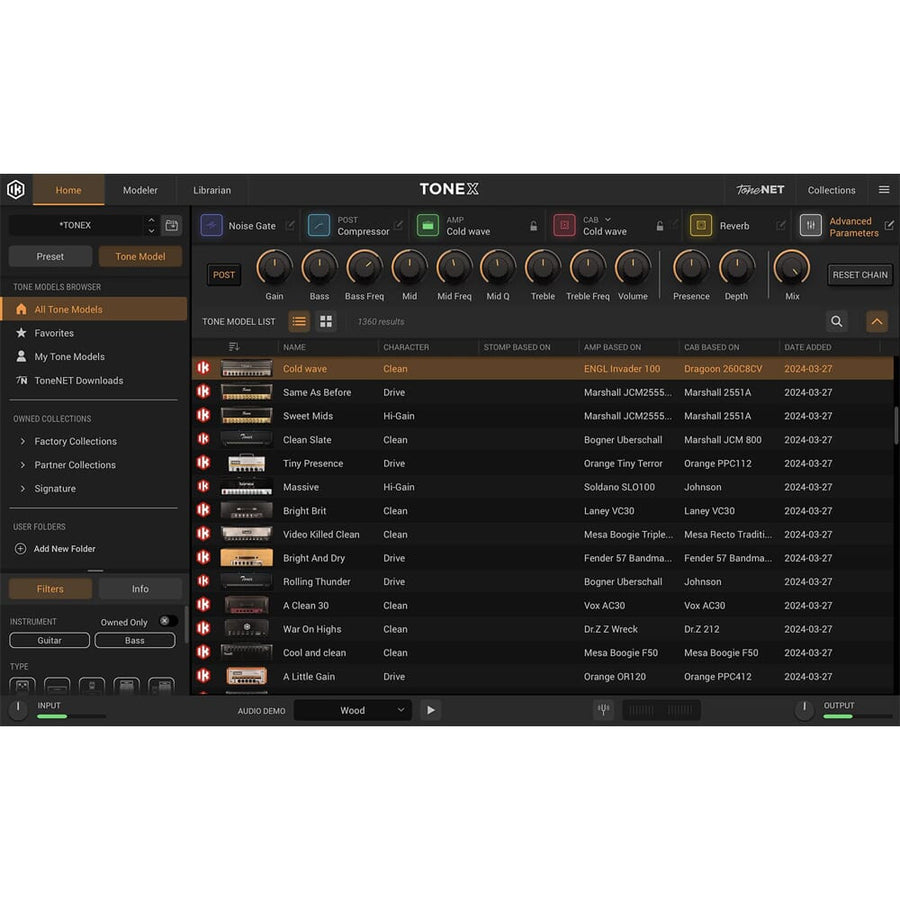Screen dimensions: 900x900
Task: Toggle the Bass instrument filter
Action: pos(135,640)
